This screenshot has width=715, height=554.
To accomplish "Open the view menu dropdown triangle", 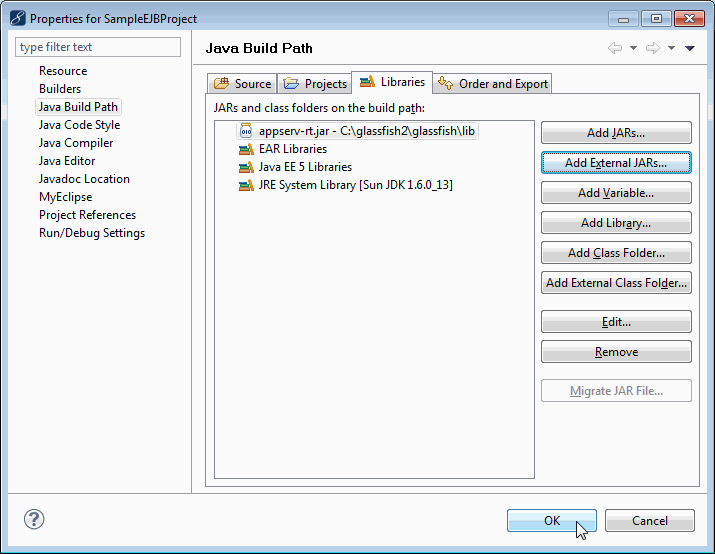I will (x=690, y=48).
